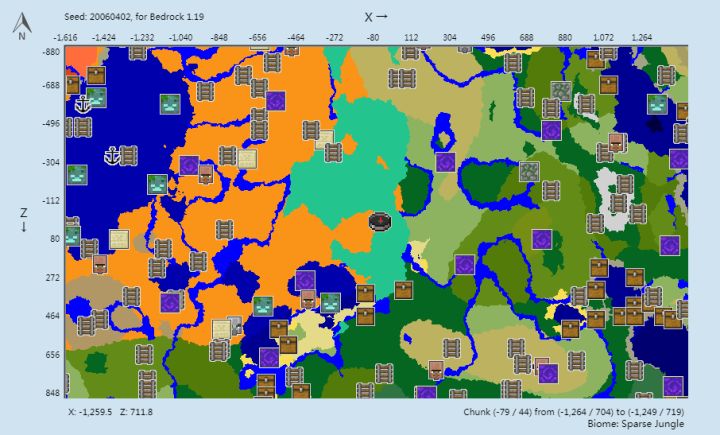Click the "Seed: 20060402, for Bedrock 1.19" text
Image resolution: width=720 pixels, height=435 pixels.
pos(134,17)
